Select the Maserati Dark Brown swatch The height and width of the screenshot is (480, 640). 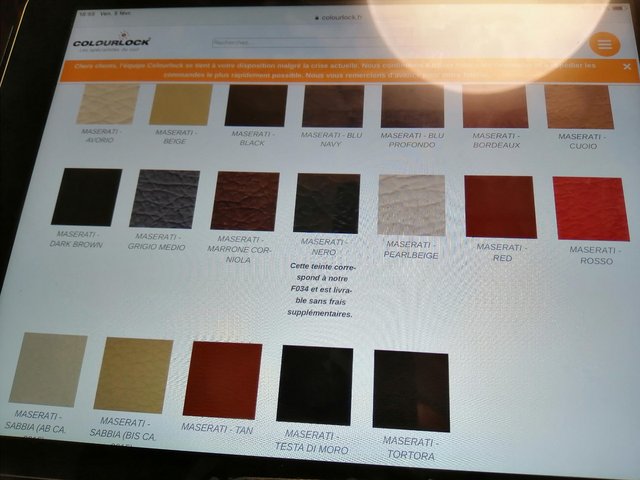click(x=87, y=197)
